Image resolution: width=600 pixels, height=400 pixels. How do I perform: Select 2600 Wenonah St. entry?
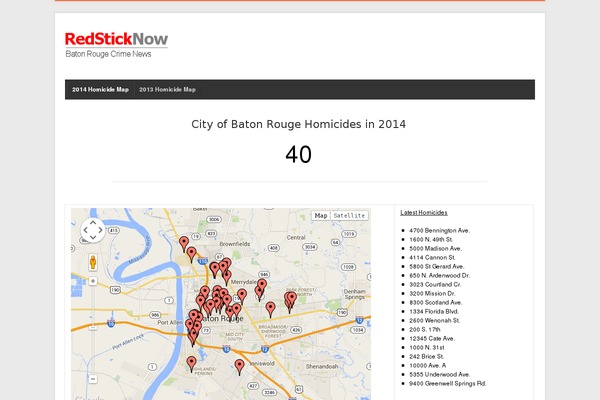[x=435, y=321]
